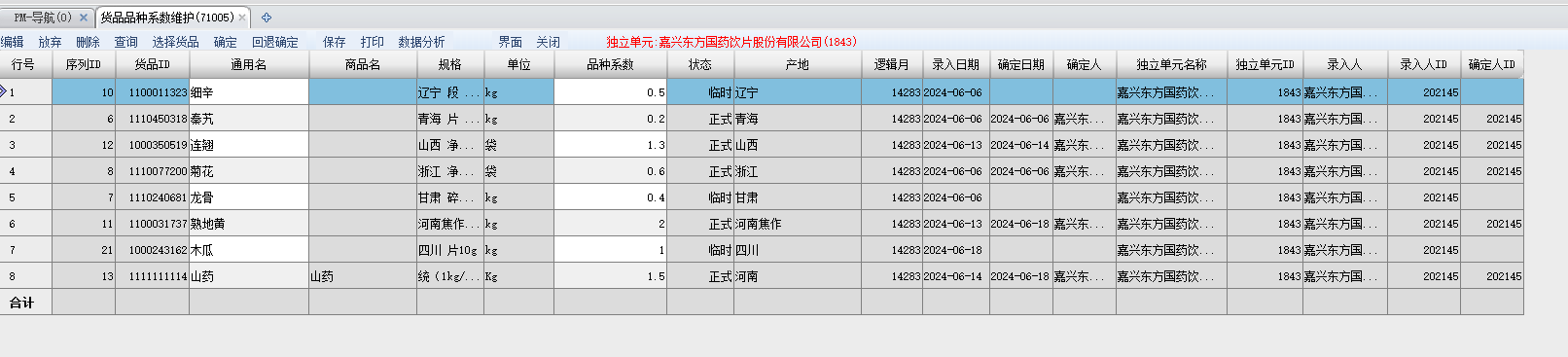This screenshot has height=357, width=1568.
Task: Click the 状态 column header
Action: tap(700, 64)
